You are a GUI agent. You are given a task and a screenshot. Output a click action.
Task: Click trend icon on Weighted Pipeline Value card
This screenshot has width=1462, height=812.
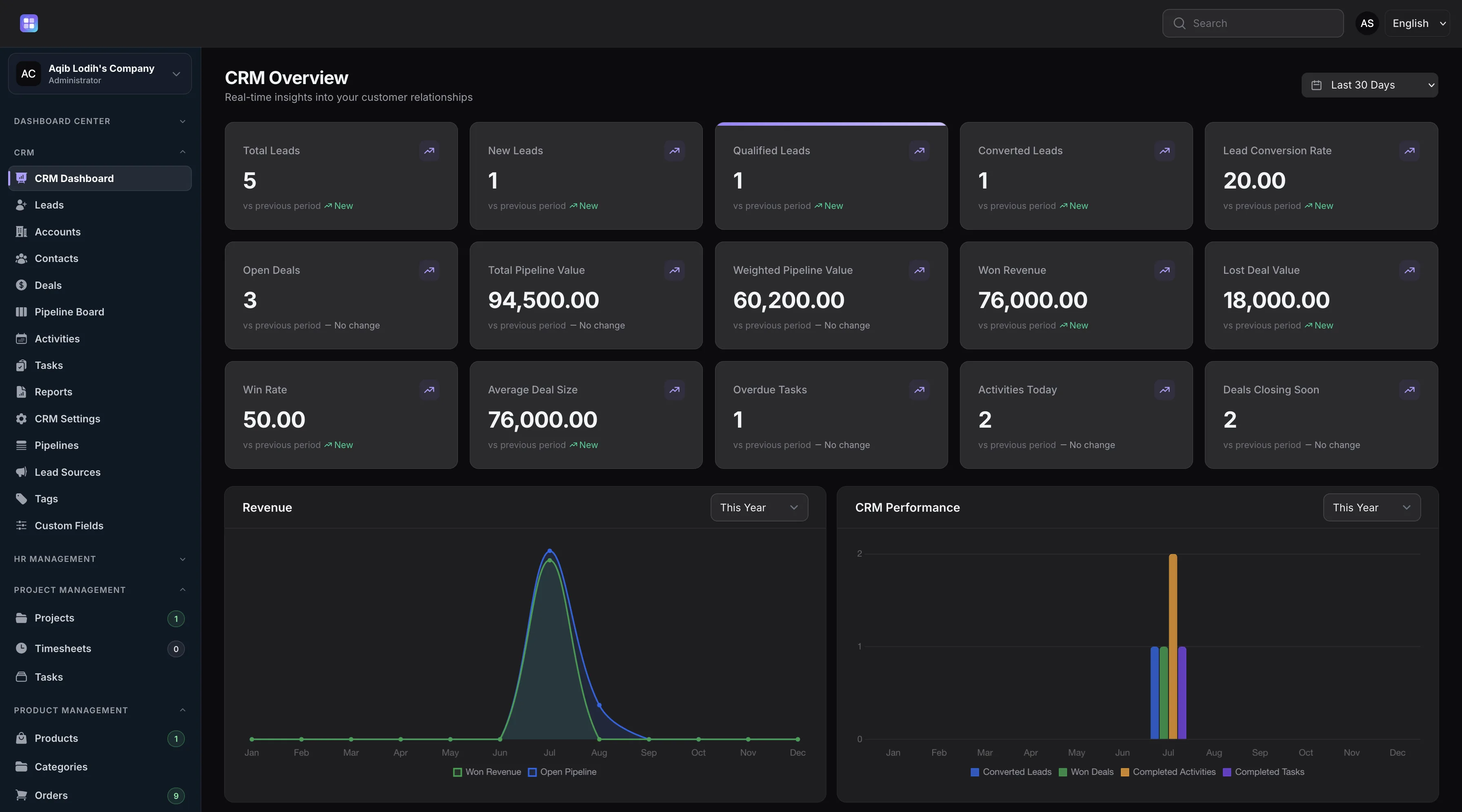point(920,271)
